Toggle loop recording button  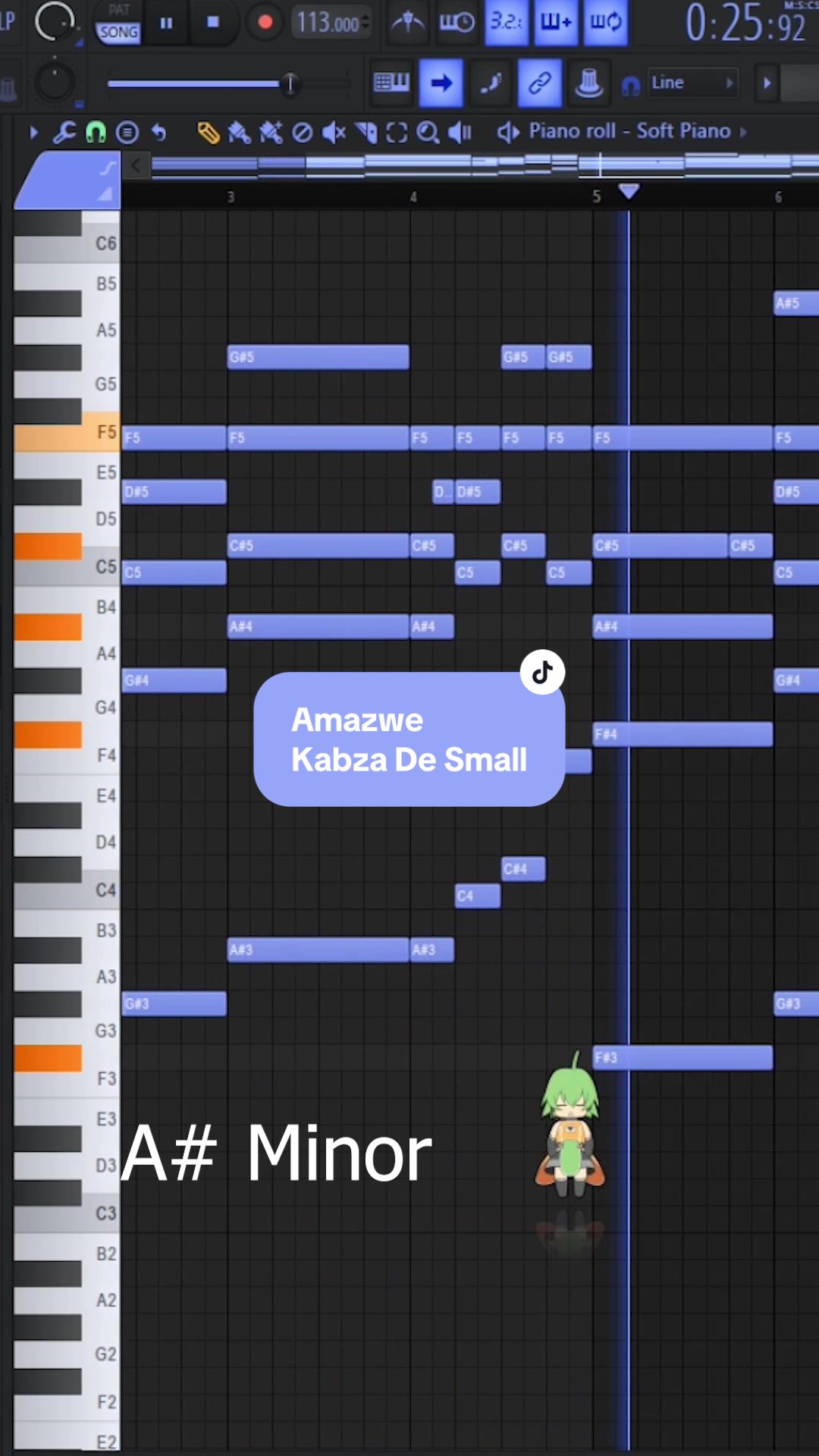click(606, 23)
